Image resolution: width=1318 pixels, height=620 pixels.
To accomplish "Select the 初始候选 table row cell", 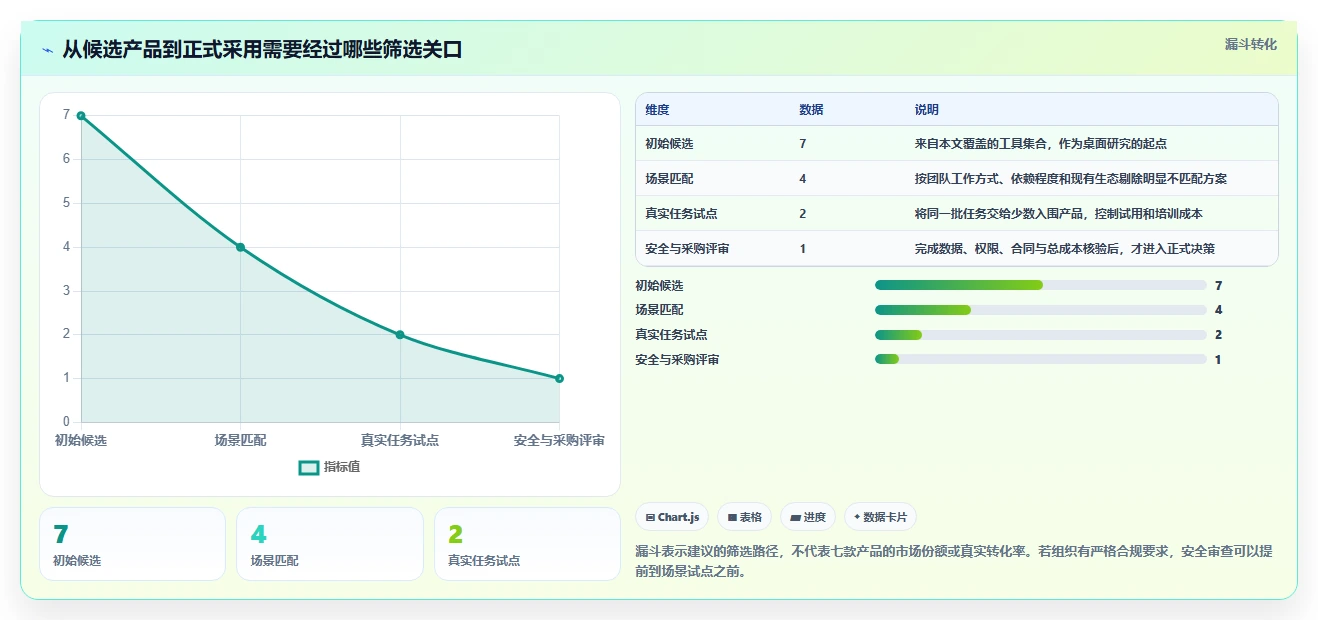I will pos(669,144).
